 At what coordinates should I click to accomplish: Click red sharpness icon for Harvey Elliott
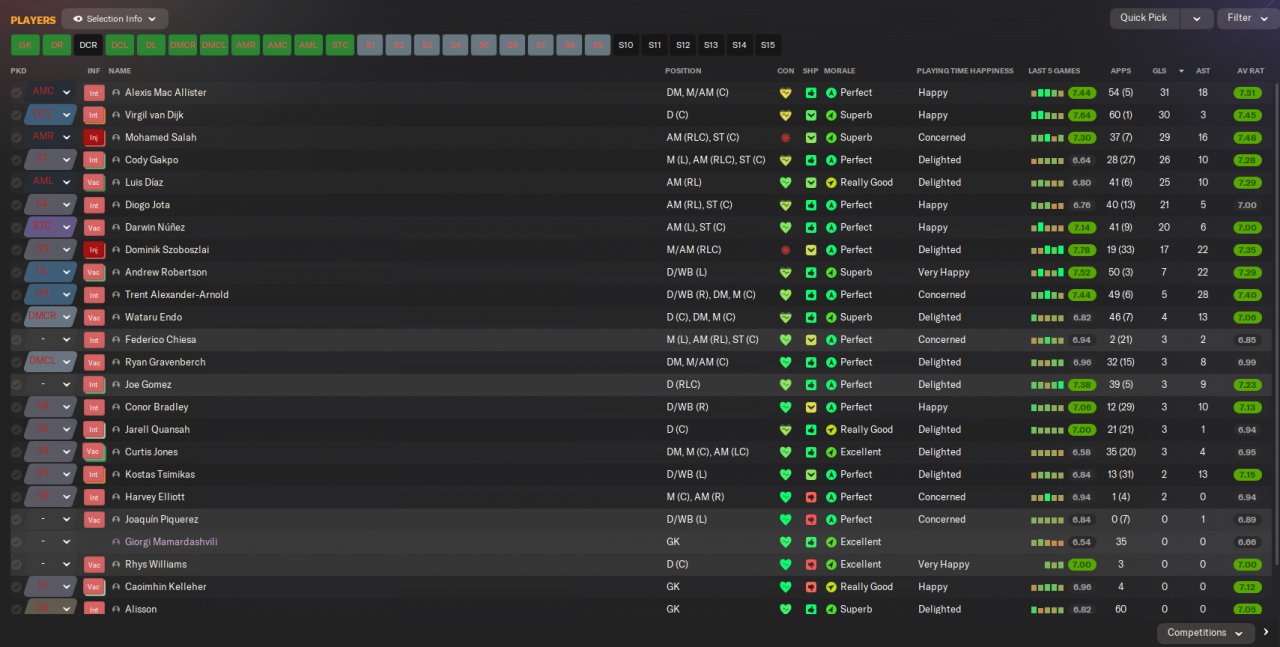[811, 497]
